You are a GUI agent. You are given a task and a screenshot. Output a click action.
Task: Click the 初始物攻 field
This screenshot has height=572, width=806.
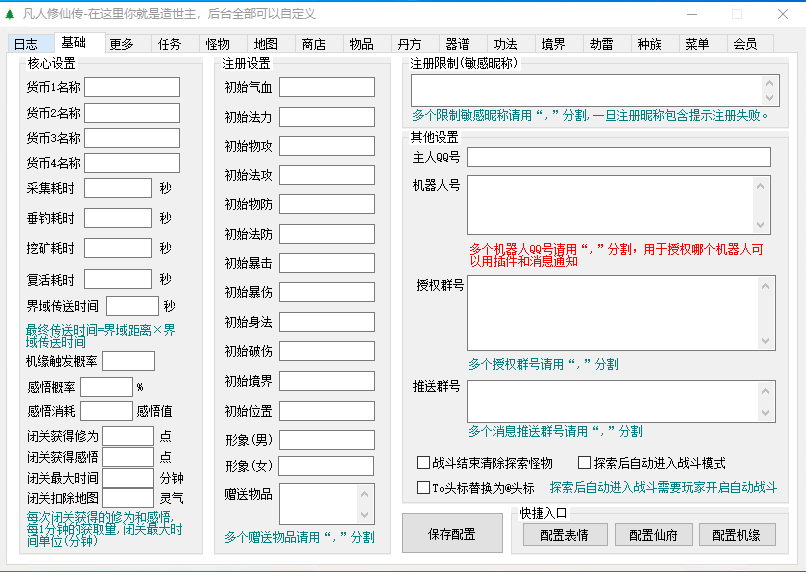click(327, 146)
